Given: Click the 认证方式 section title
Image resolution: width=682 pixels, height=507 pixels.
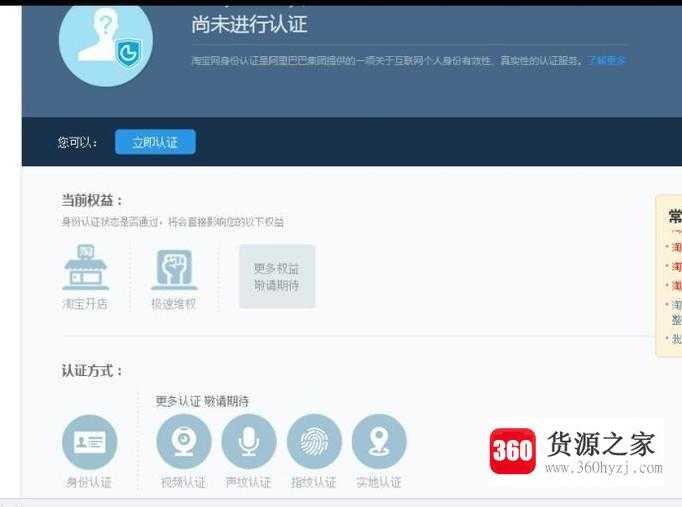Looking at the screenshot, I should (x=92, y=371).
